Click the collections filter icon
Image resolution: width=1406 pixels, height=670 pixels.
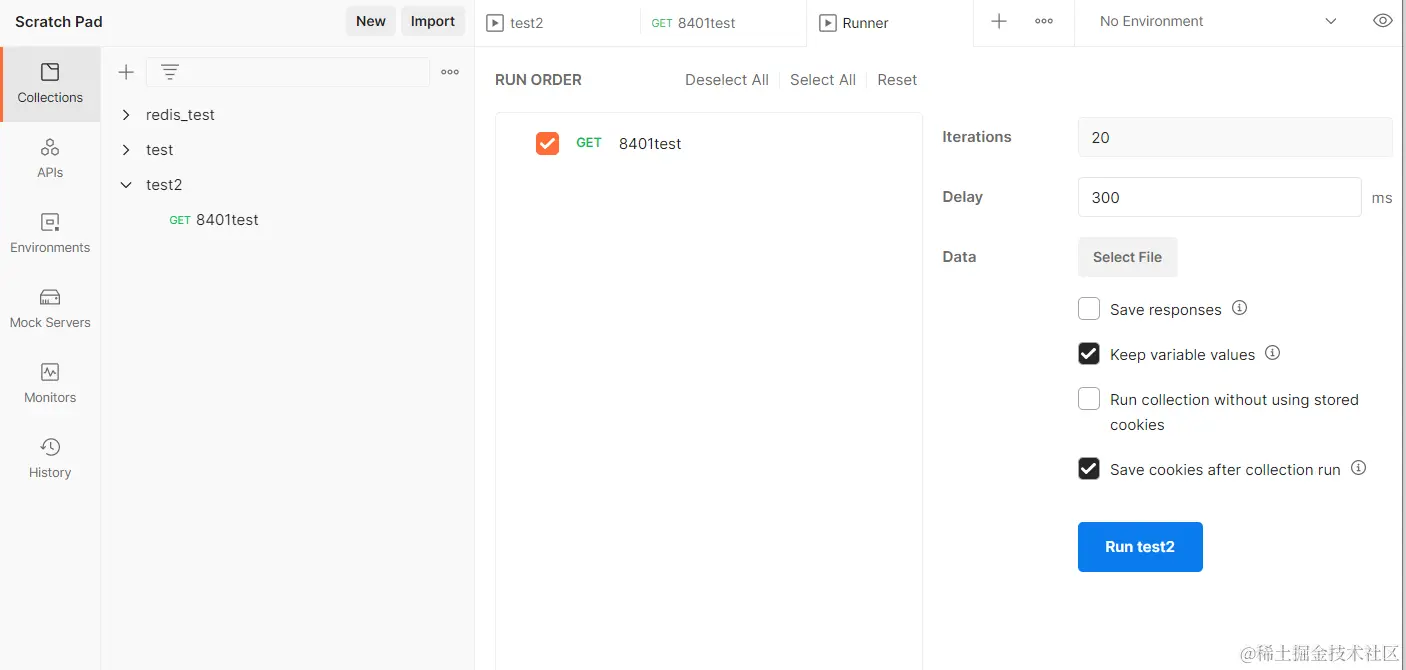click(x=170, y=72)
